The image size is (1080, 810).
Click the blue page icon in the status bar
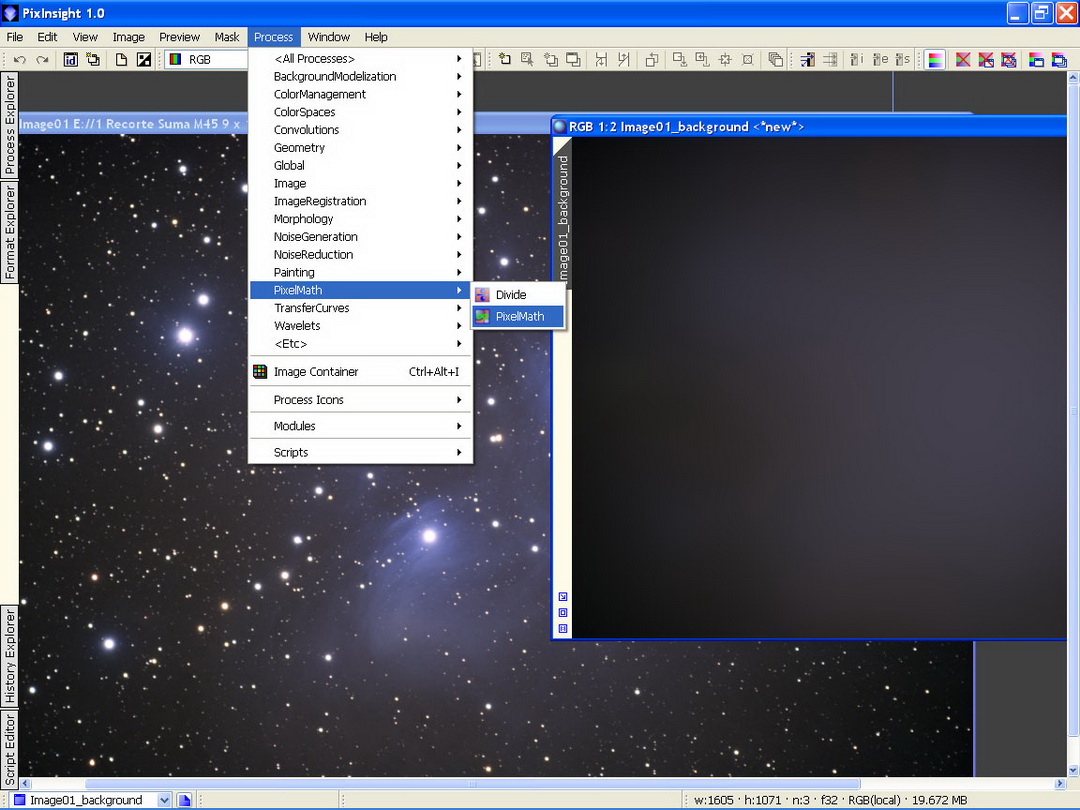click(x=184, y=800)
